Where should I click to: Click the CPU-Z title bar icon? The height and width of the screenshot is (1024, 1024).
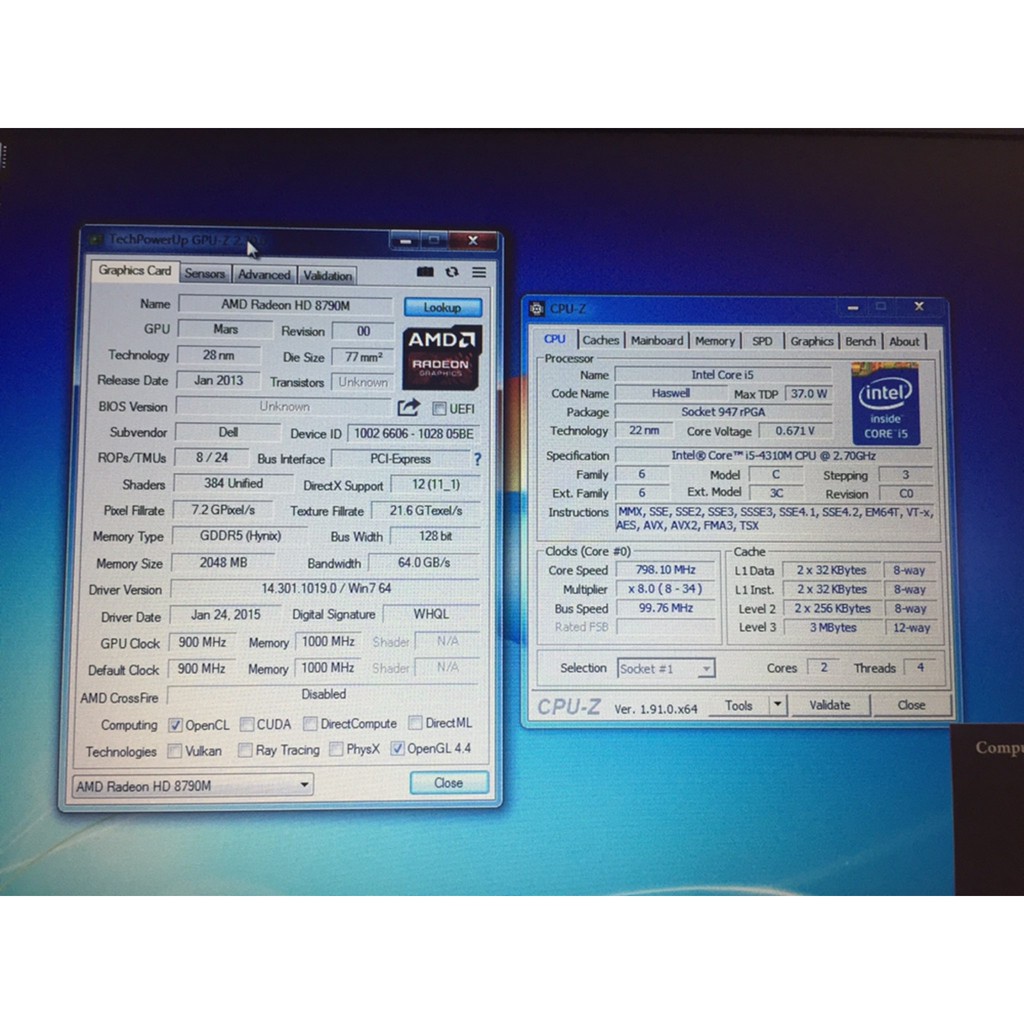[x=536, y=308]
